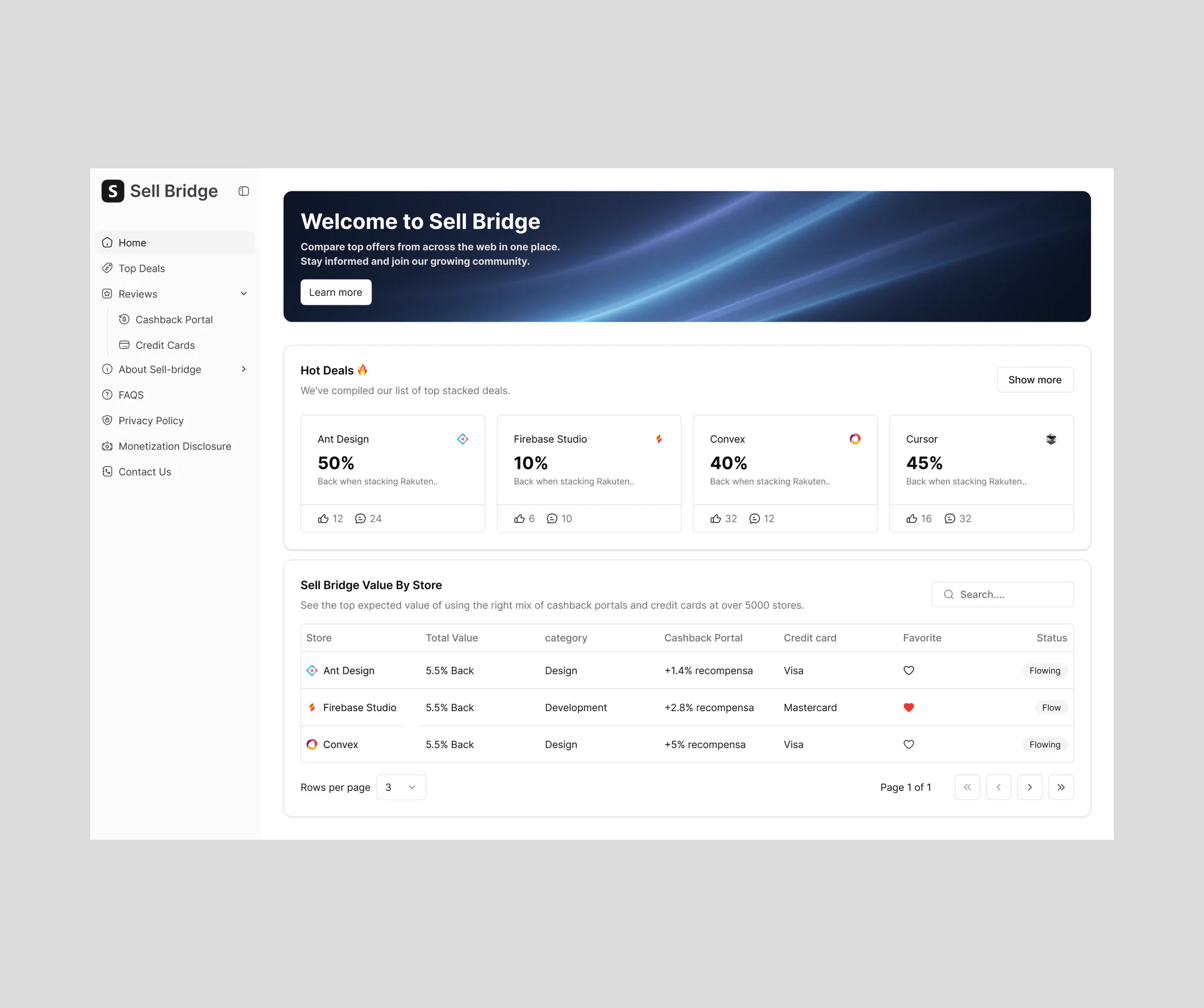
Task: Open the FAQS page
Action: click(x=175, y=395)
